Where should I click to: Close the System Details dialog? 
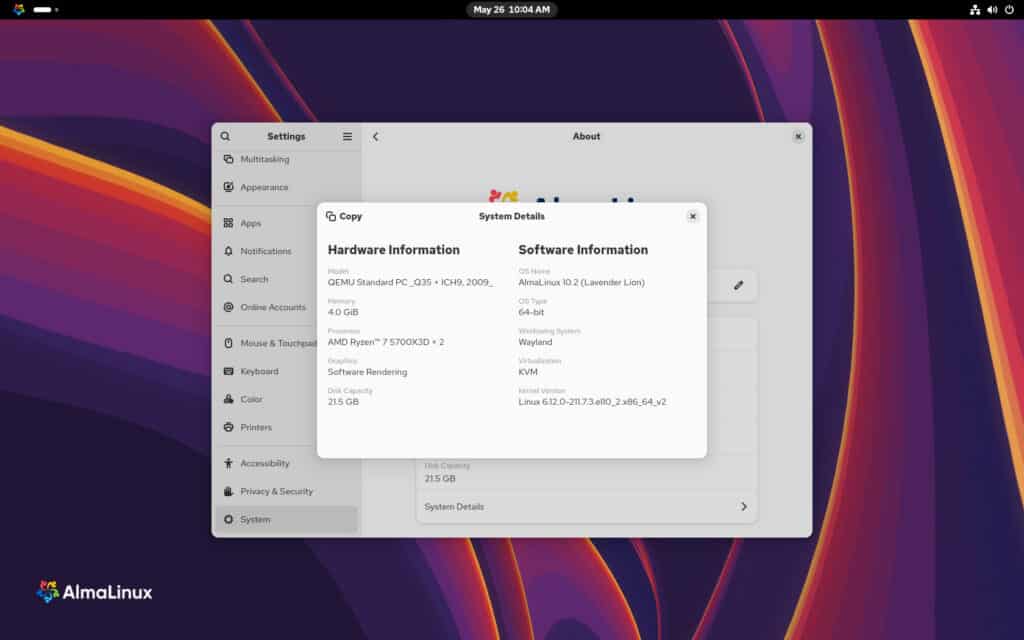click(x=693, y=217)
